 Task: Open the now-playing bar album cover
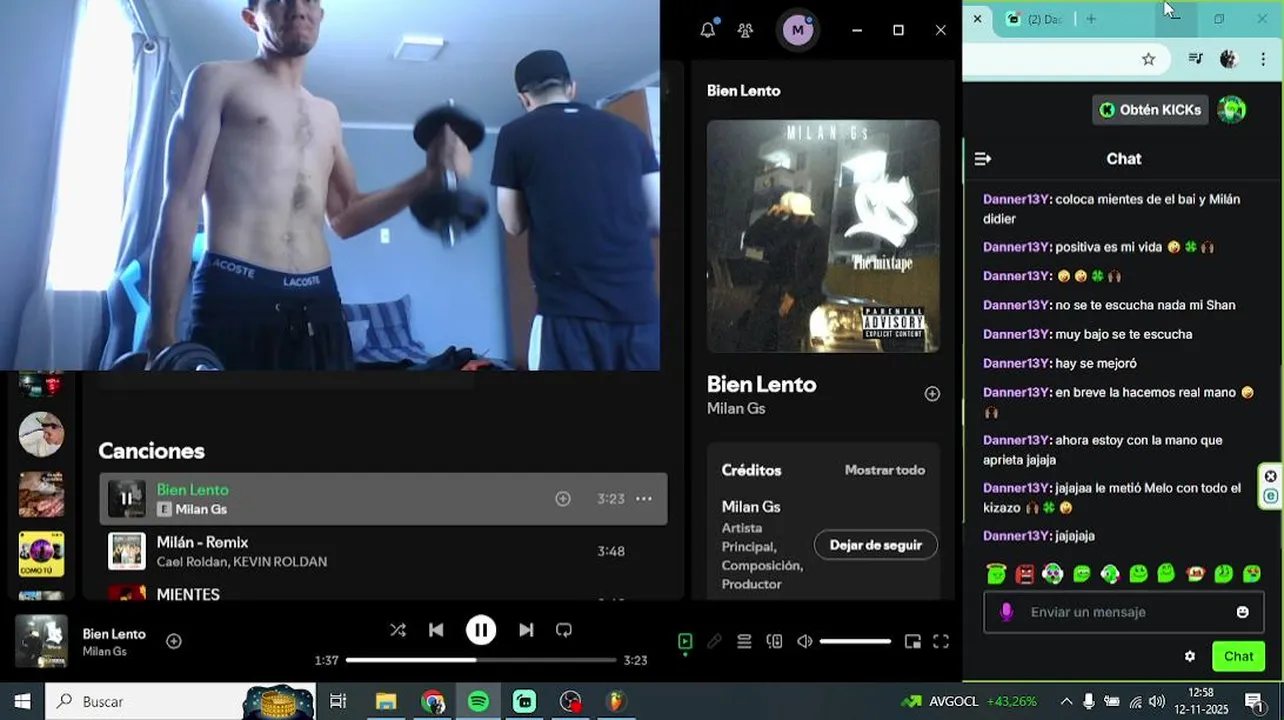point(42,641)
